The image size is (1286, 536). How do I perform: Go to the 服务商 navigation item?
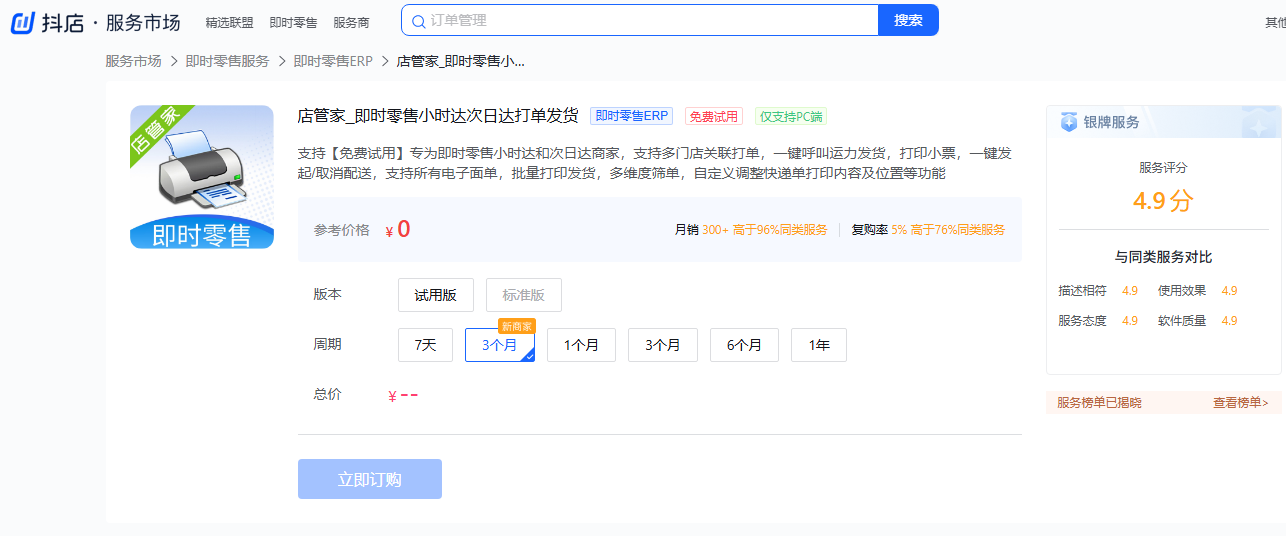pyautogui.click(x=351, y=22)
